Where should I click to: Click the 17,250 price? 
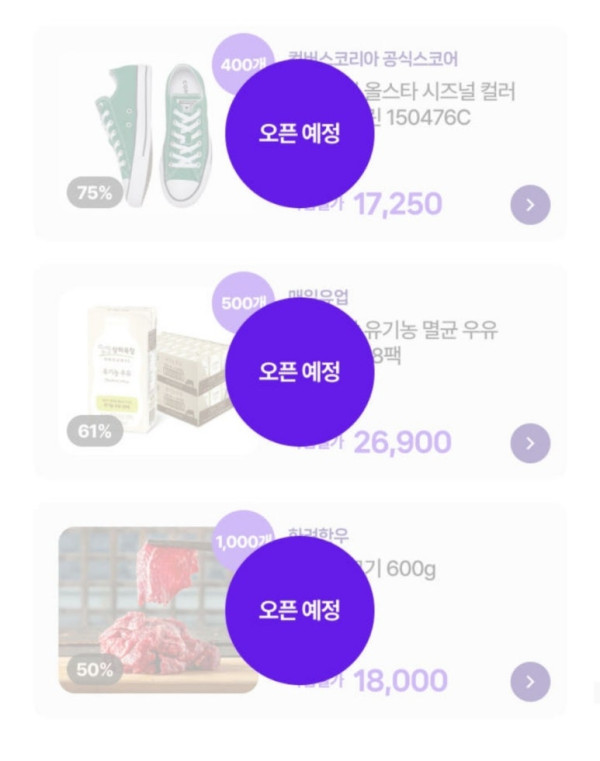[397, 205]
